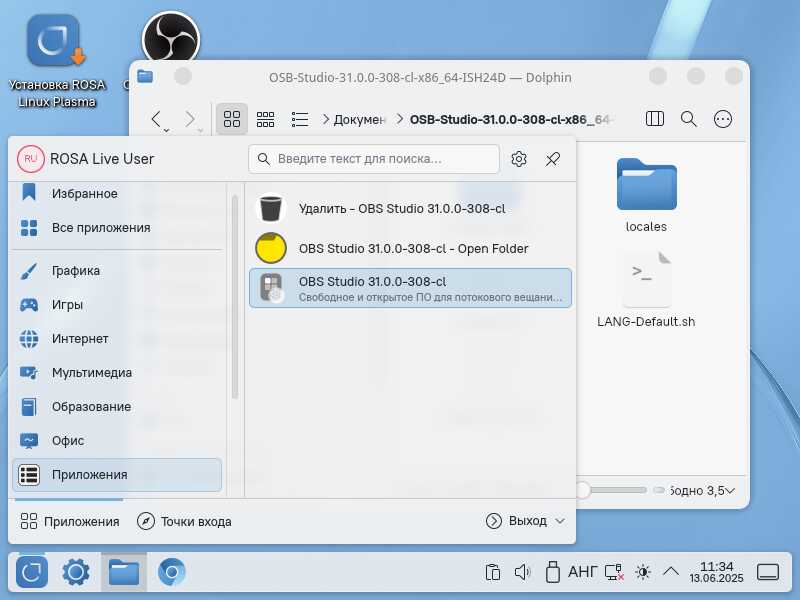This screenshot has width=800, height=600.
Task: Click the launcher category list scrollbar
Action: [235, 297]
